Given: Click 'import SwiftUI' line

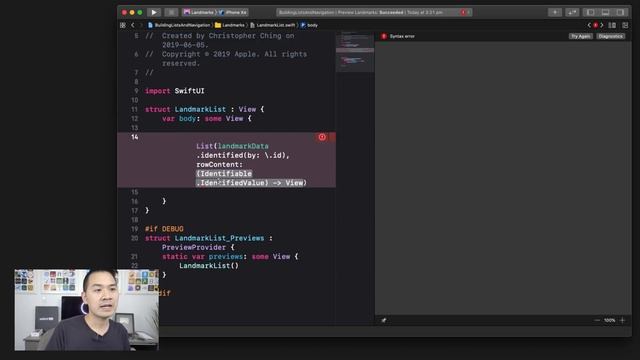Looking at the screenshot, I should 175,91.
